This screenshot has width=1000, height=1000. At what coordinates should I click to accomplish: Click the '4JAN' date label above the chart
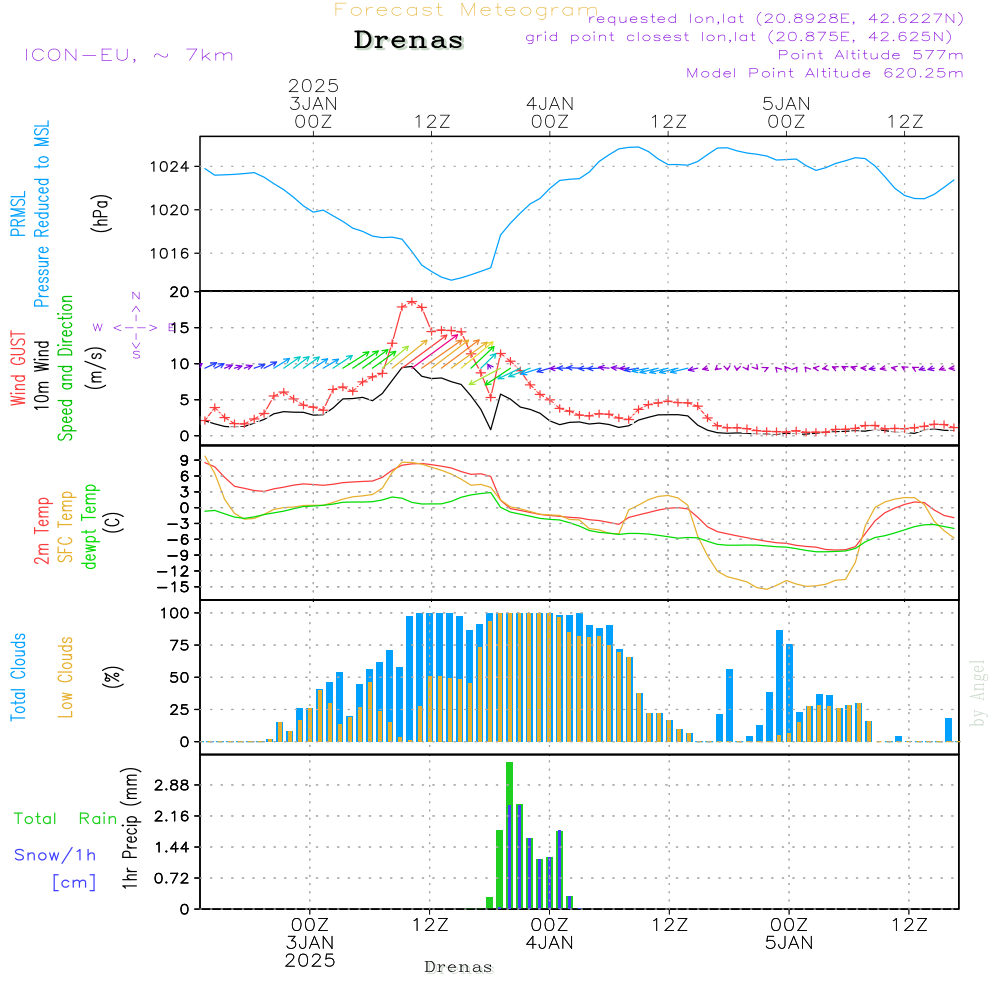coord(550,103)
